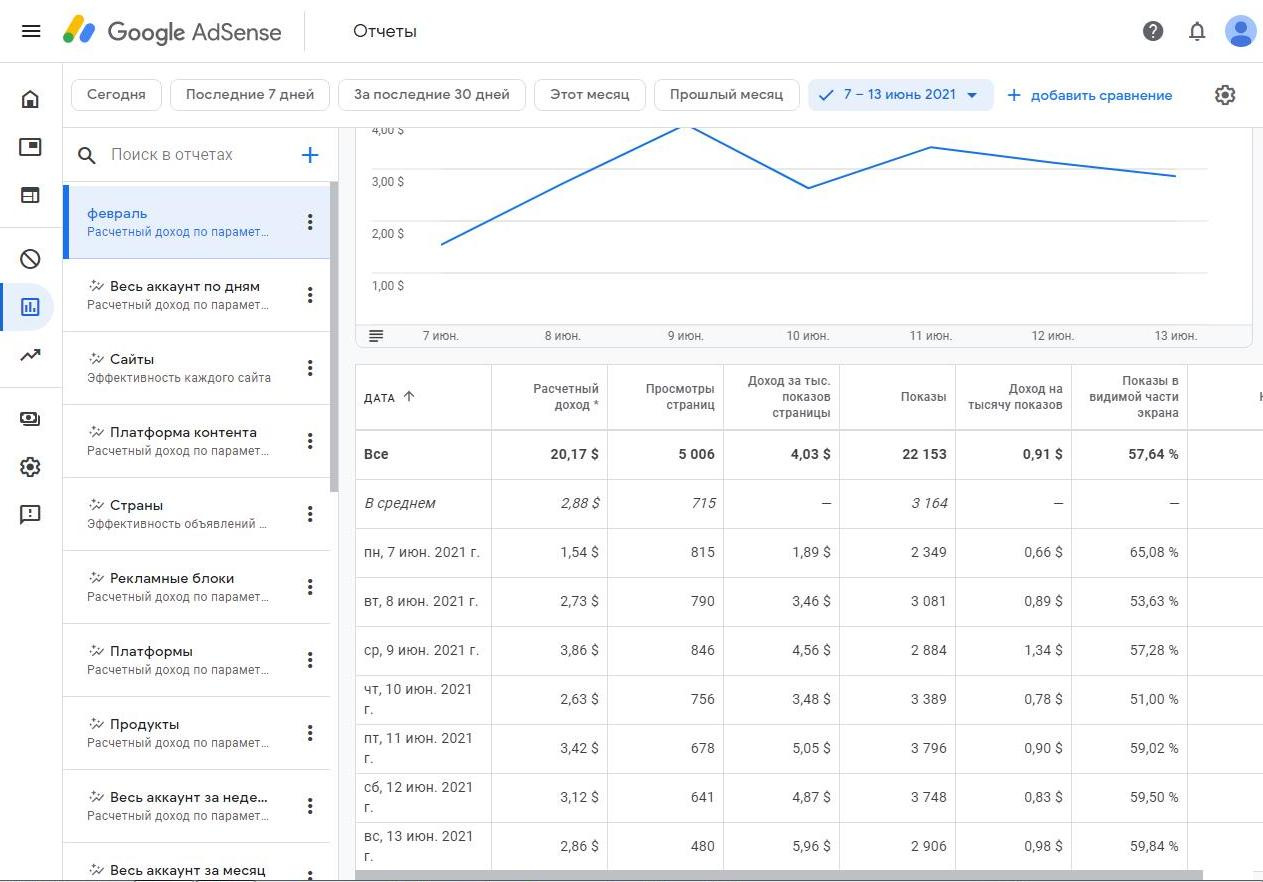Select the Последние 7 дней date filter

point(250,95)
